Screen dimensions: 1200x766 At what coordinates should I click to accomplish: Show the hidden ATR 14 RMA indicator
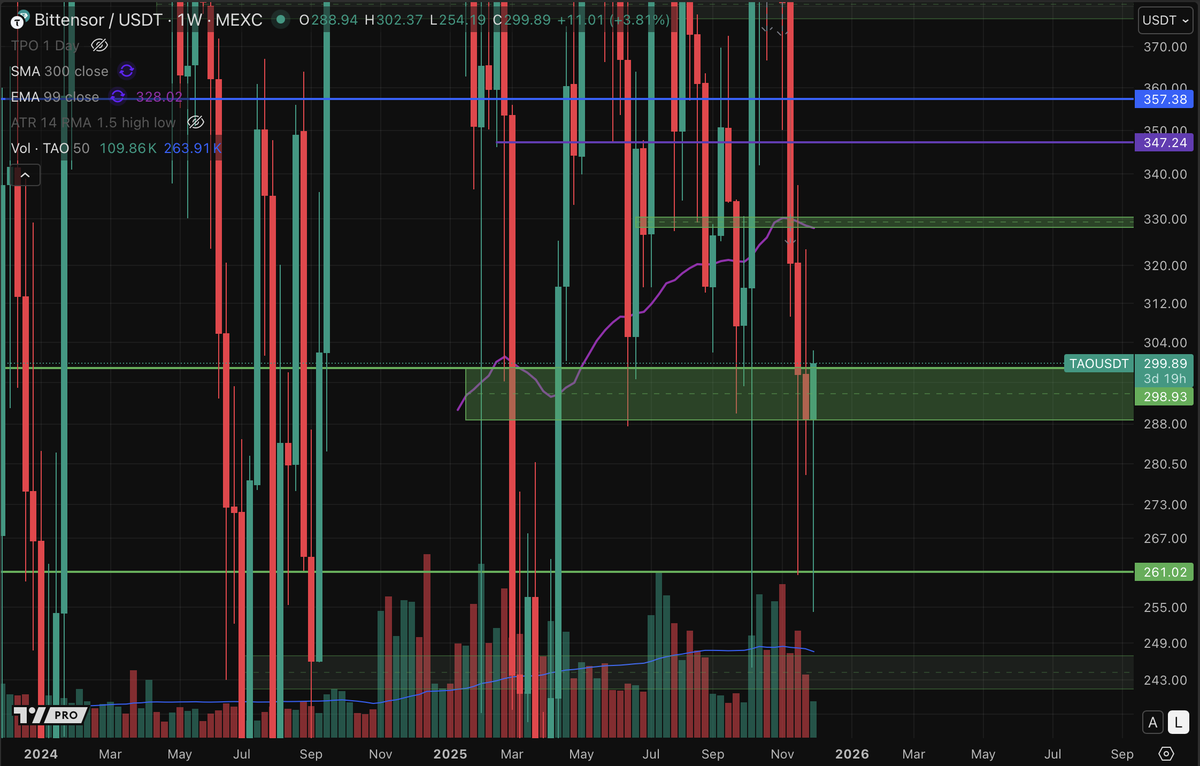[x=196, y=122]
